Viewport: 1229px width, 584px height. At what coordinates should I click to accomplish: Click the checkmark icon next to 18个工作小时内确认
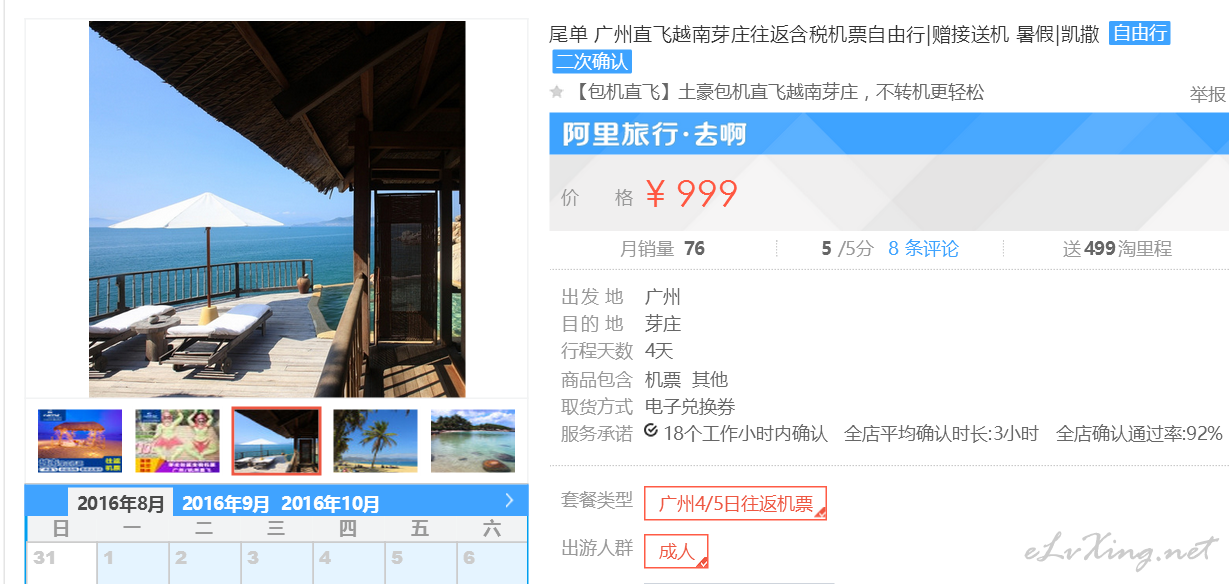click(651, 431)
